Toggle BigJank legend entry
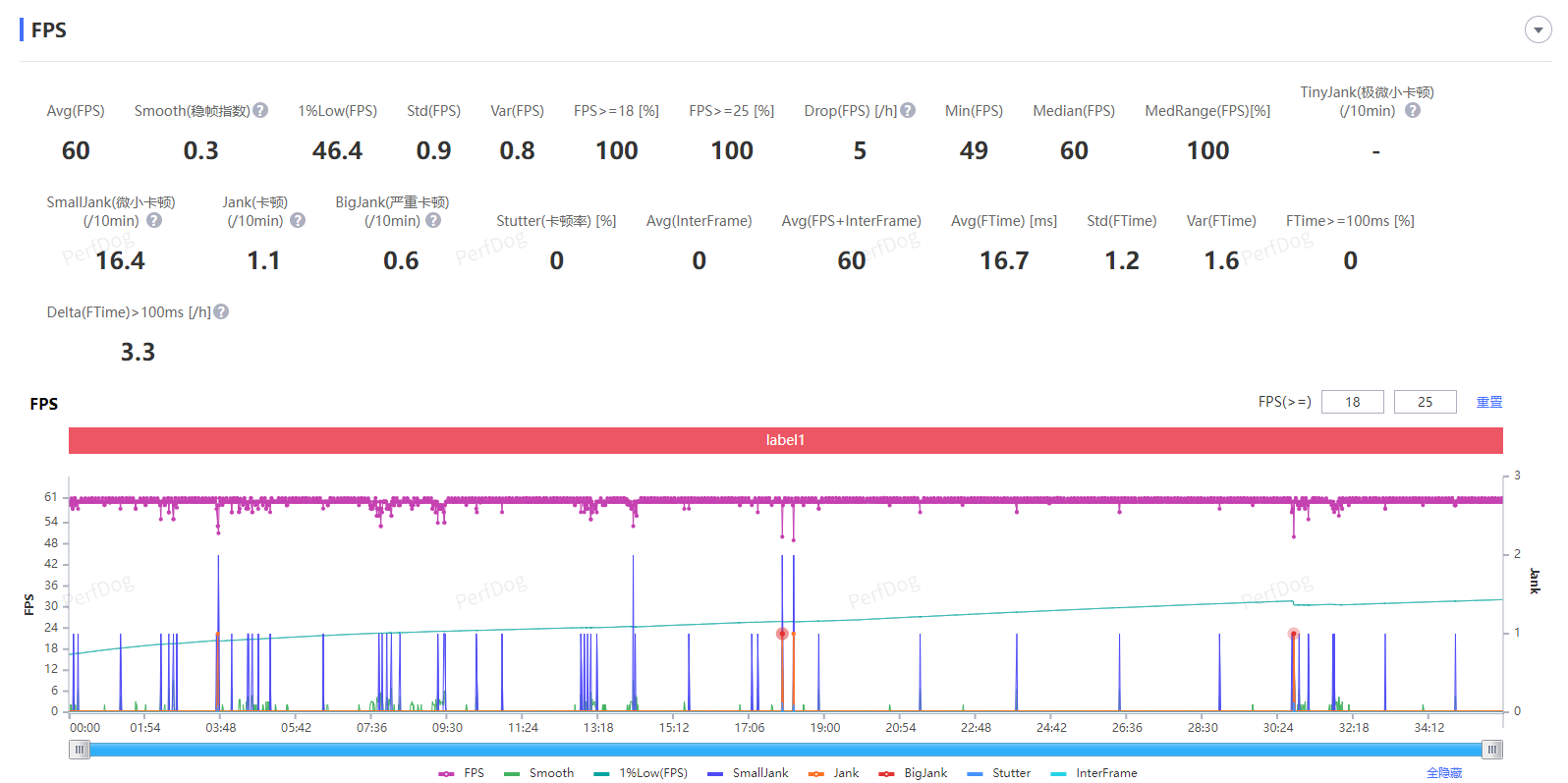The width and height of the screenshot is (1568, 783). pyautogui.click(x=914, y=773)
